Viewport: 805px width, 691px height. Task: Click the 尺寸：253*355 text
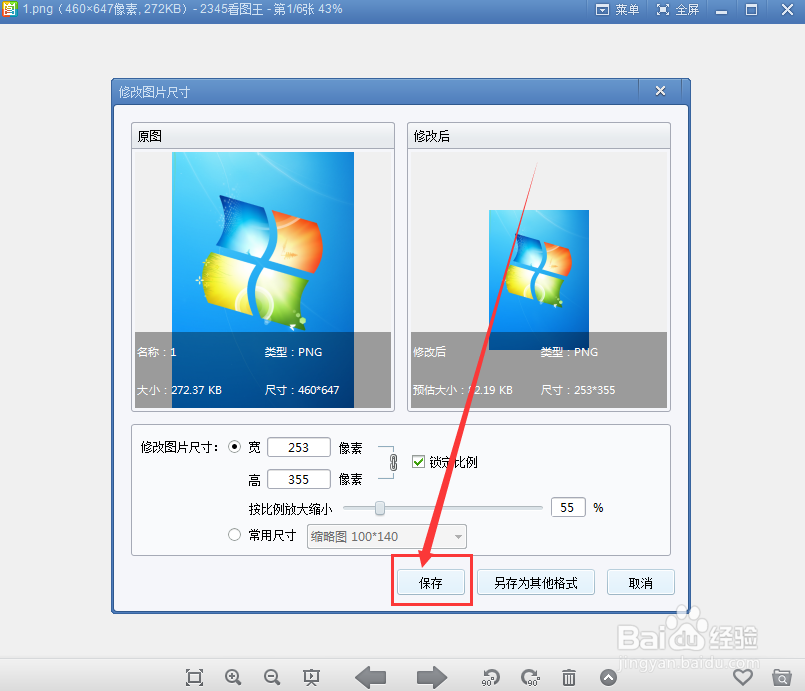point(578,390)
